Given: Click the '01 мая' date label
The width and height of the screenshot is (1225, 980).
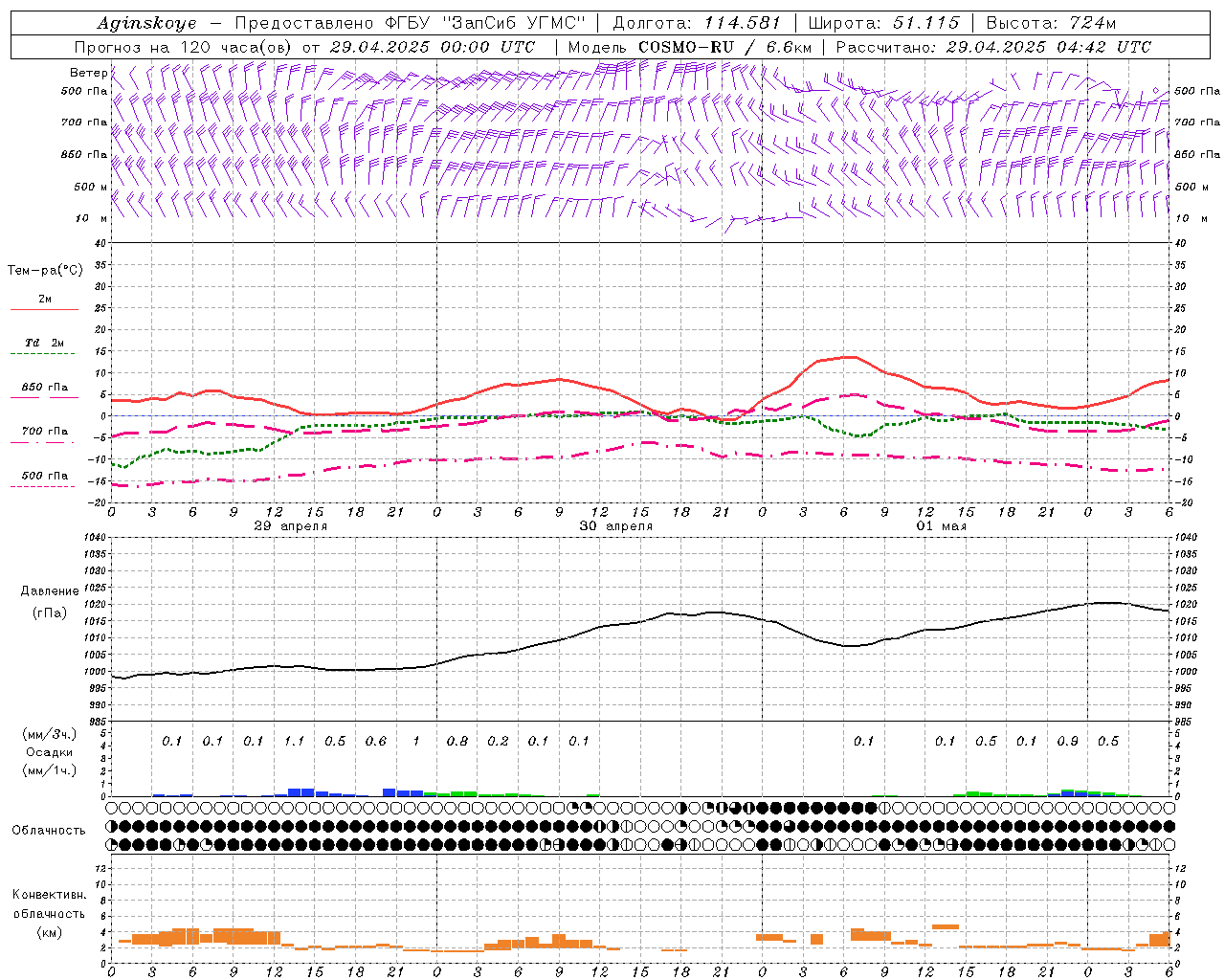Looking at the screenshot, I should click(942, 526).
